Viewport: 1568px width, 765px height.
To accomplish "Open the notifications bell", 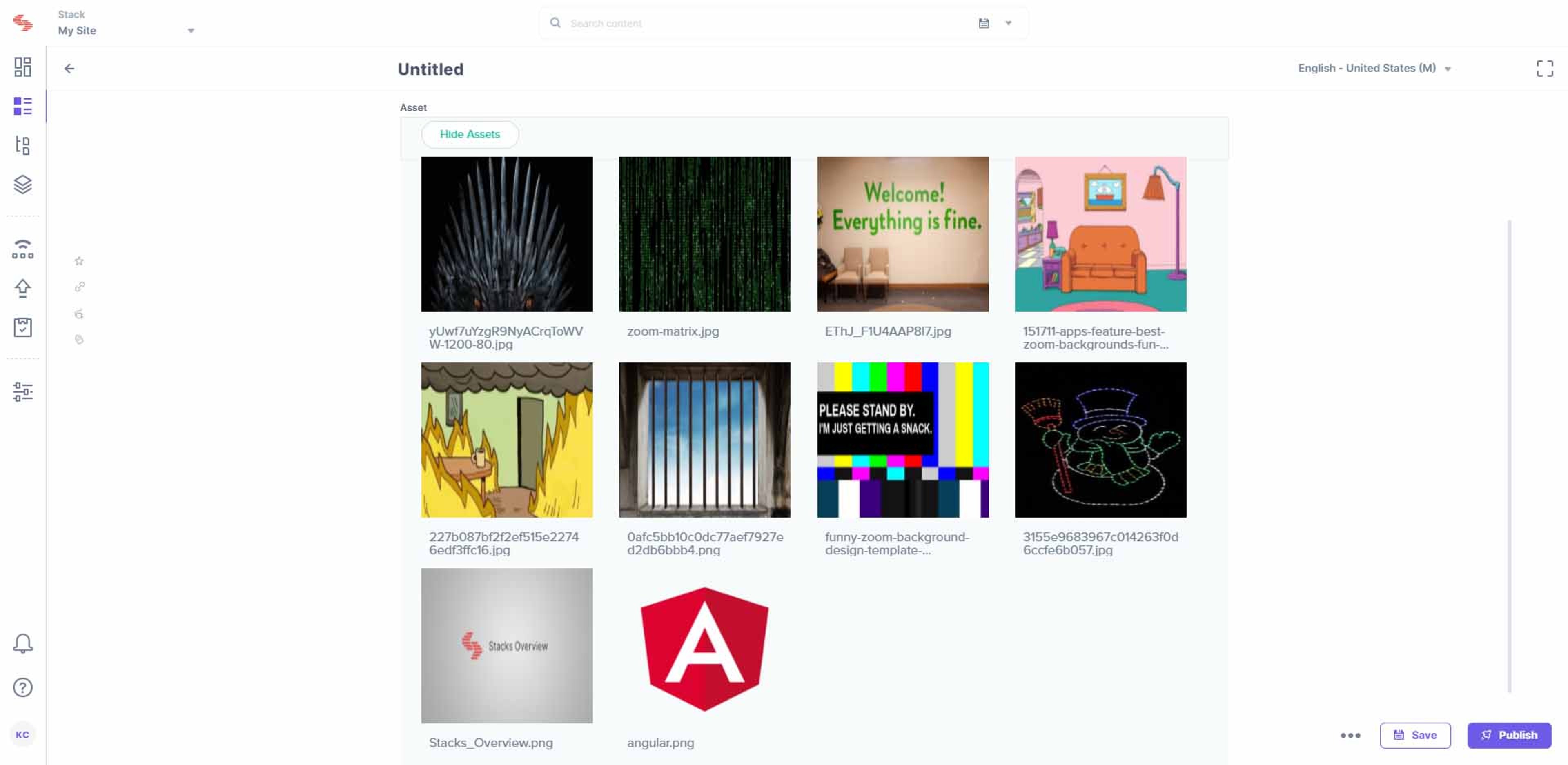I will [x=22, y=643].
